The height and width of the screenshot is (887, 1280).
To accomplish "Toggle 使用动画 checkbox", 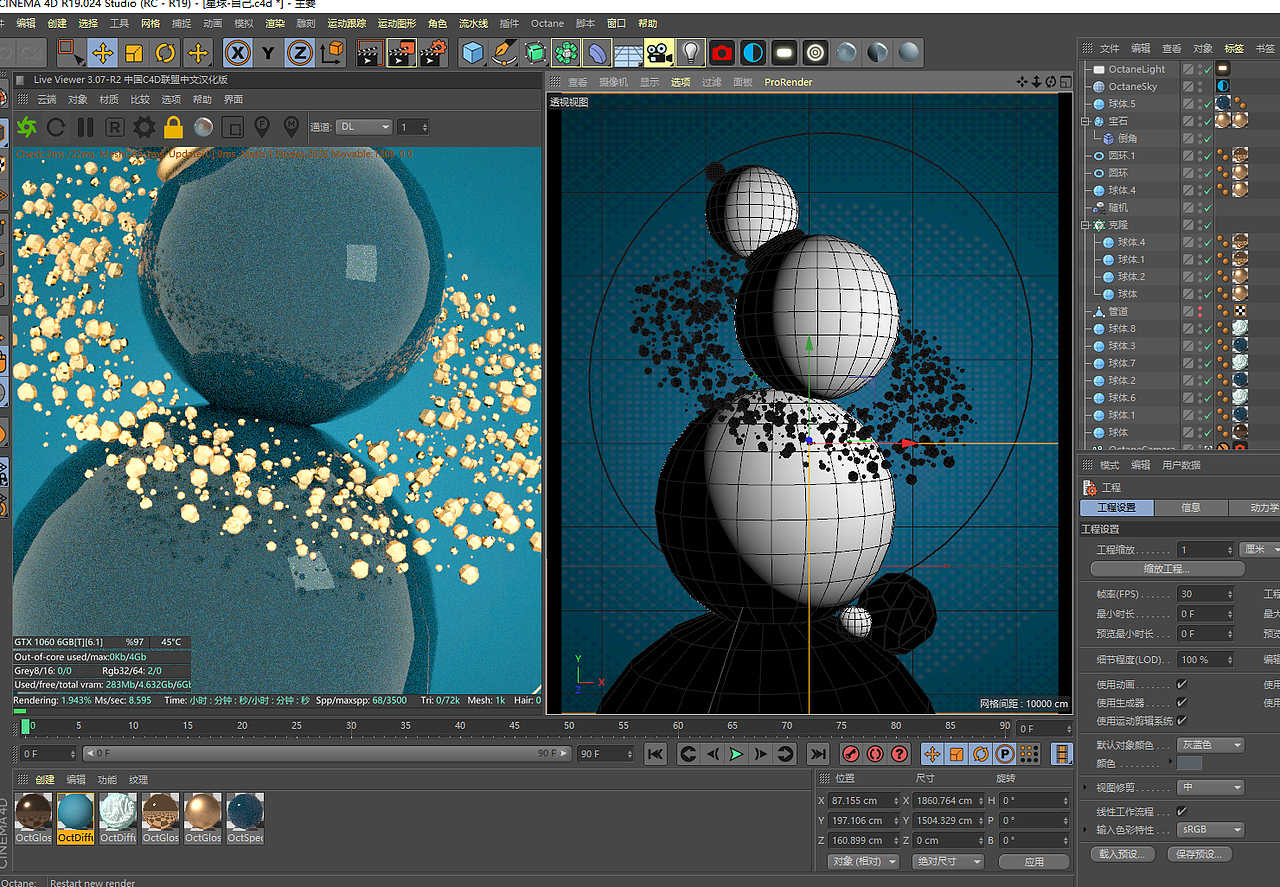I will (1182, 684).
